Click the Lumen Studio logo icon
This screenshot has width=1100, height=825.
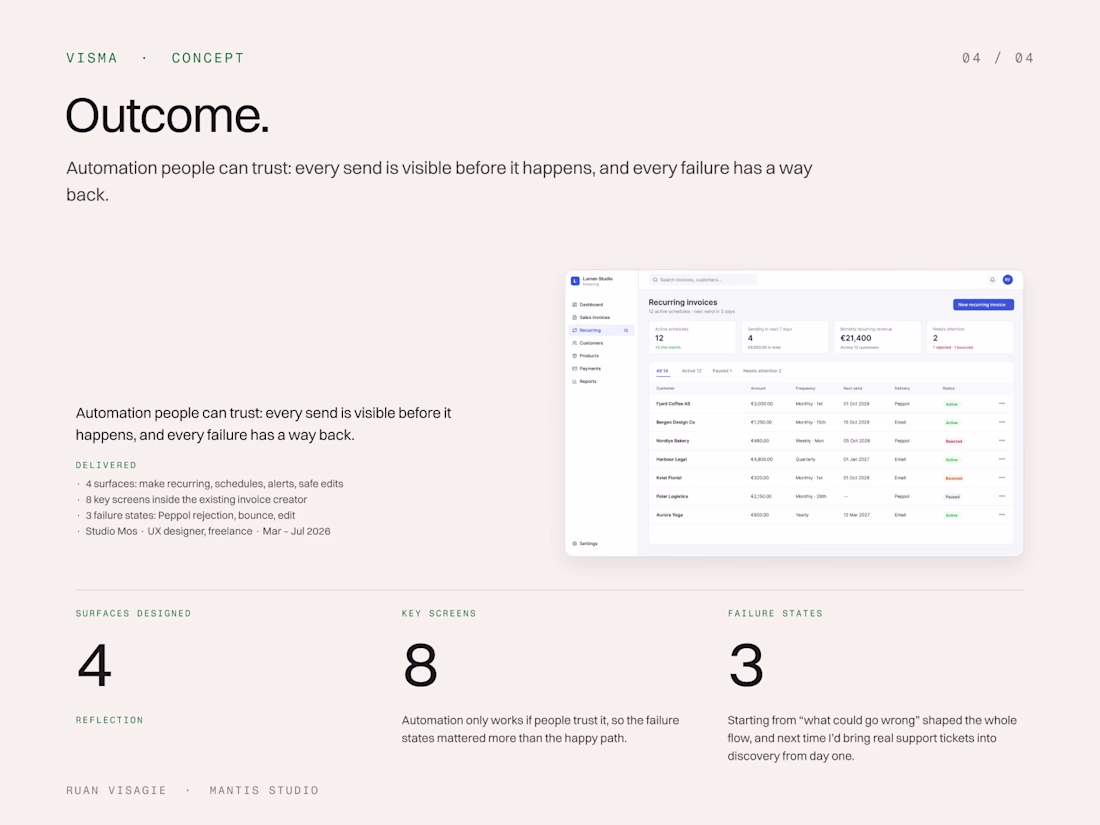[575, 281]
